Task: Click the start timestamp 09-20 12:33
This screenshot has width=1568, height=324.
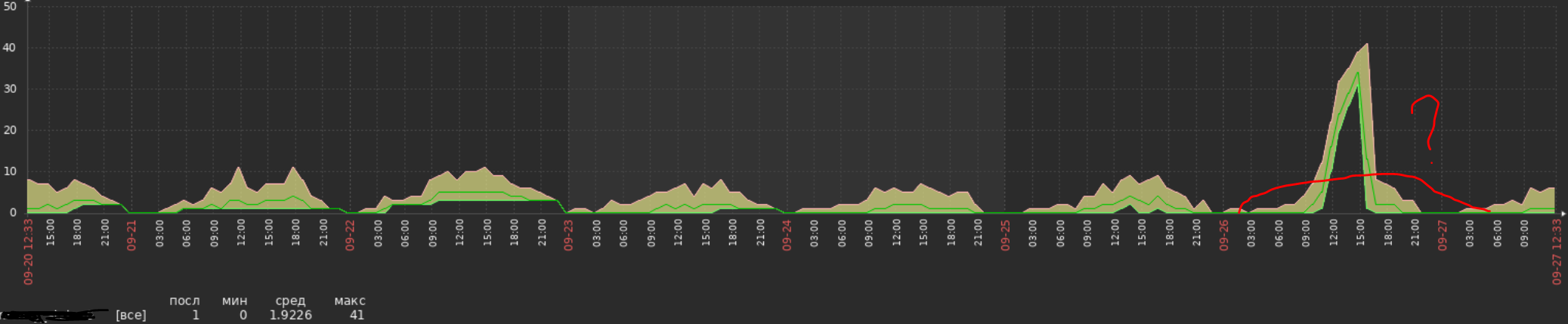Action: pos(28,251)
